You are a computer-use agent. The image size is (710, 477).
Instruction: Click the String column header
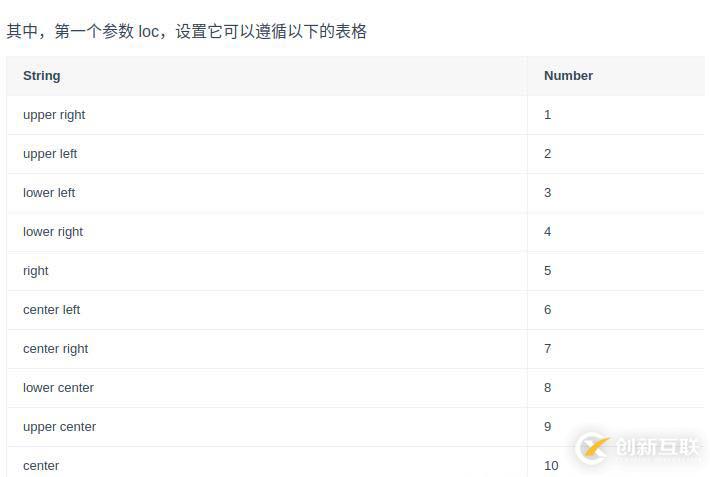(42, 76)
